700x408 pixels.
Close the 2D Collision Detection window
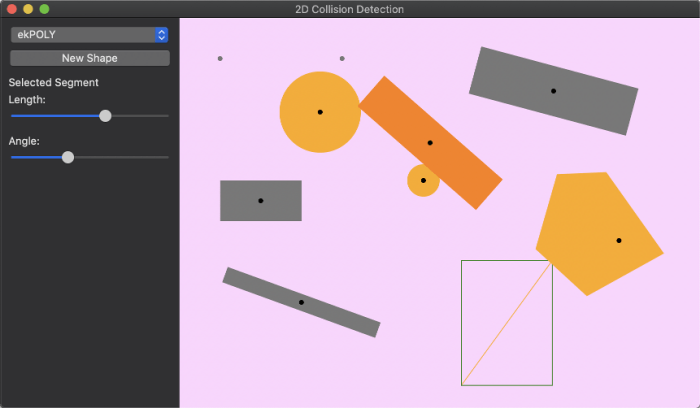click(x=12, y=9)
